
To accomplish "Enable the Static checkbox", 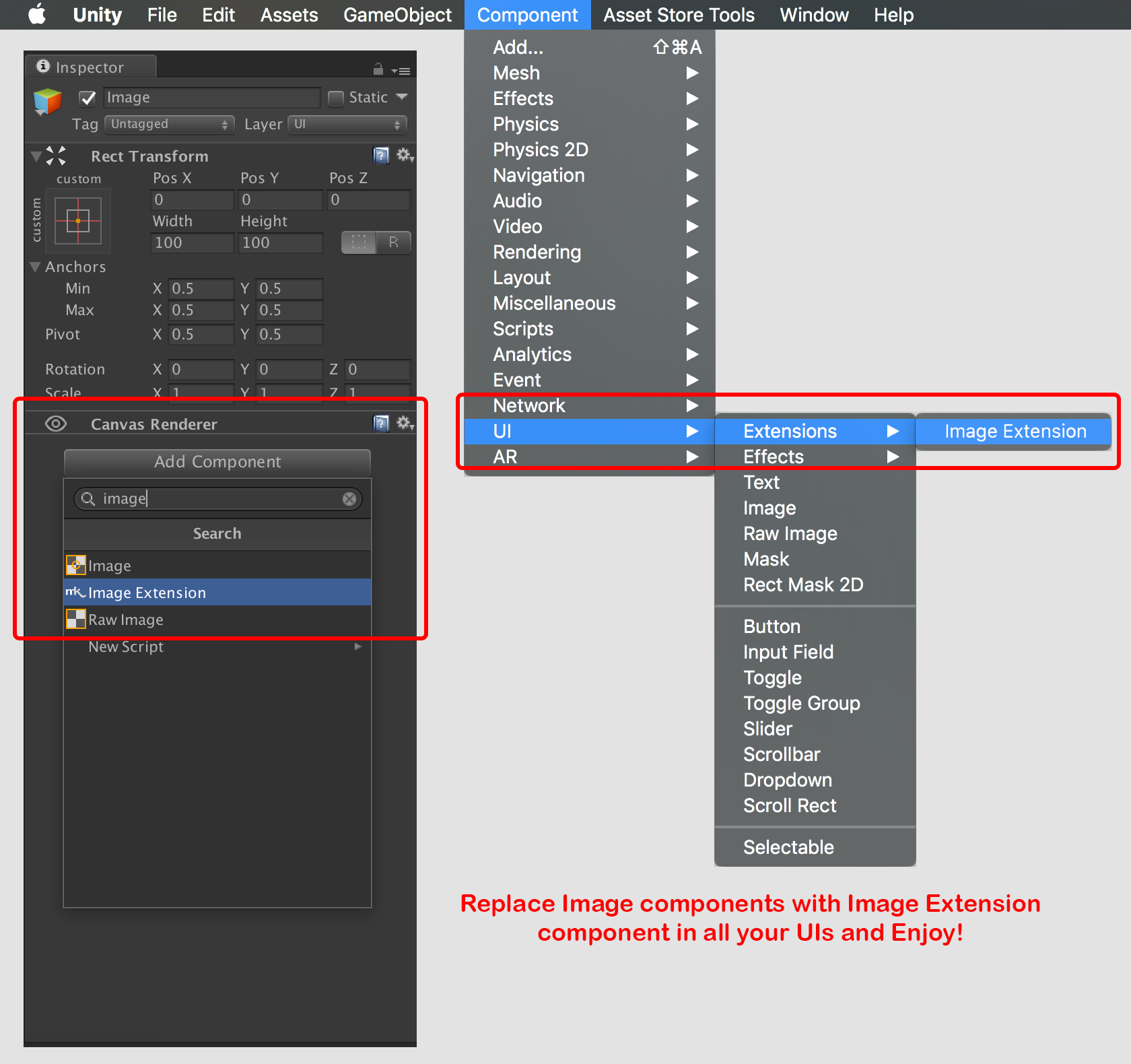I will (336, 98).
